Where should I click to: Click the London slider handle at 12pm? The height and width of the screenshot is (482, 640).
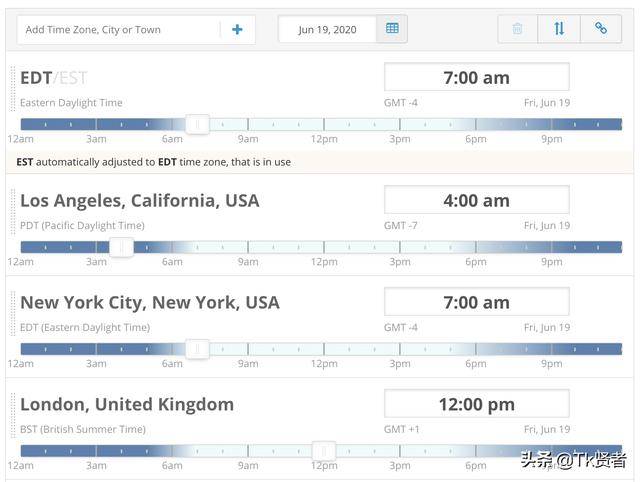click(323, 451)
